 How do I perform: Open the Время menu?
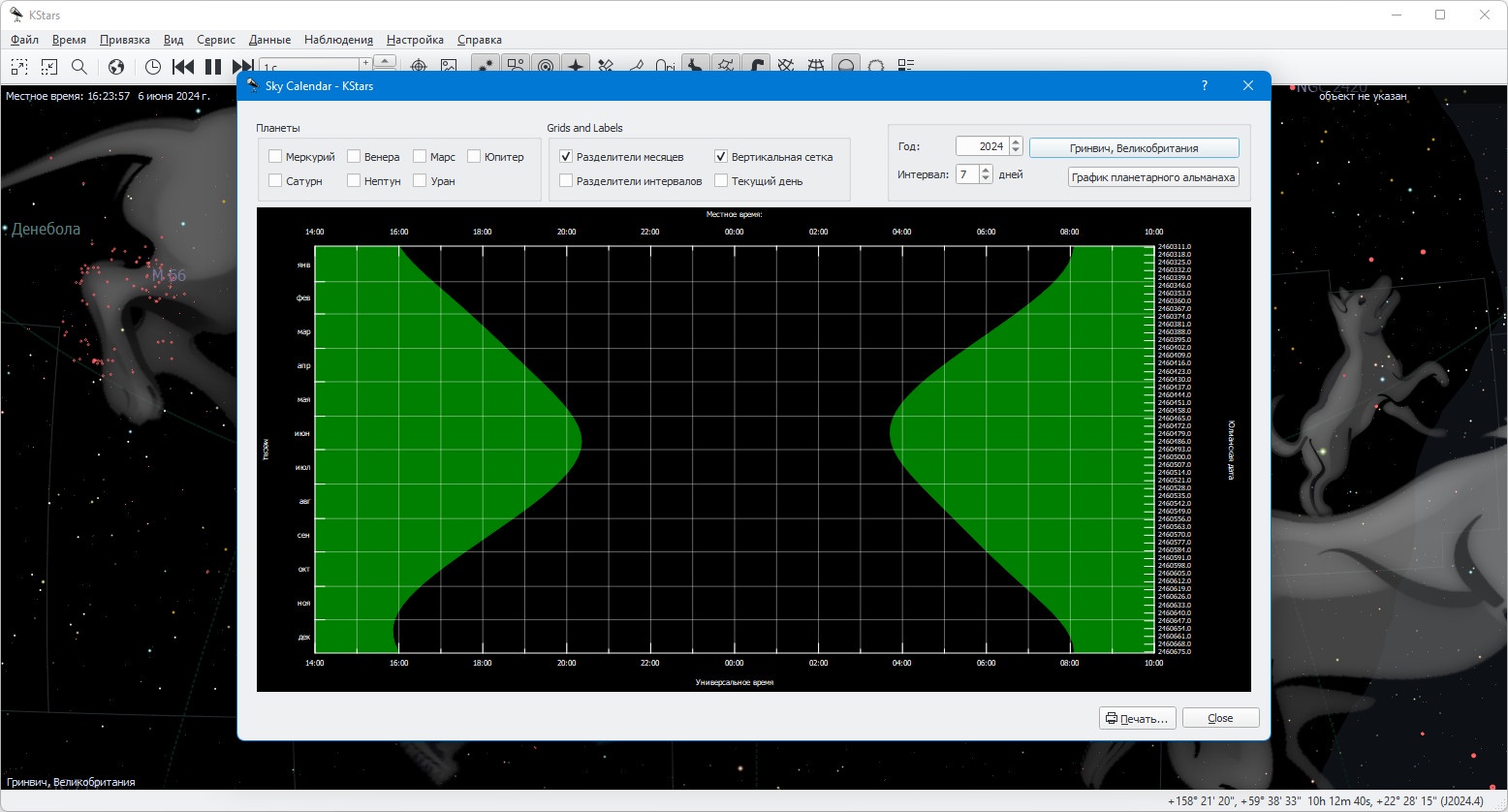coord(69,40)
